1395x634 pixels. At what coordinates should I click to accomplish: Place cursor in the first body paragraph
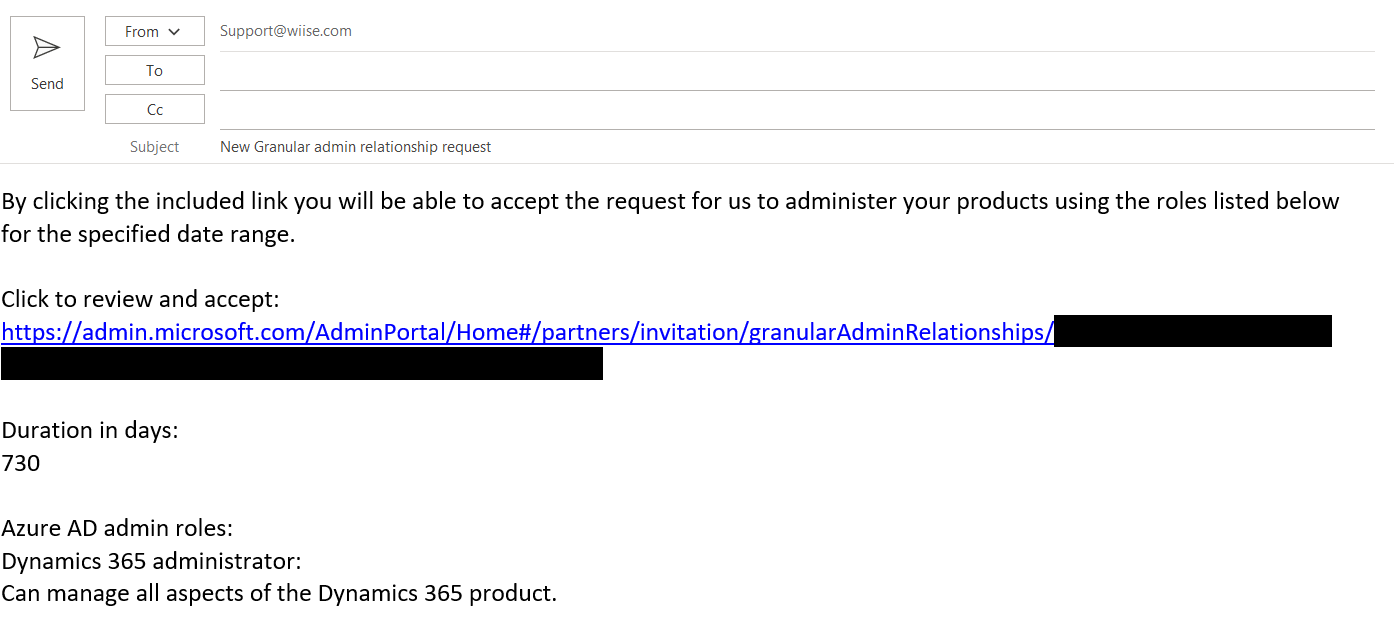coord(670,218)
